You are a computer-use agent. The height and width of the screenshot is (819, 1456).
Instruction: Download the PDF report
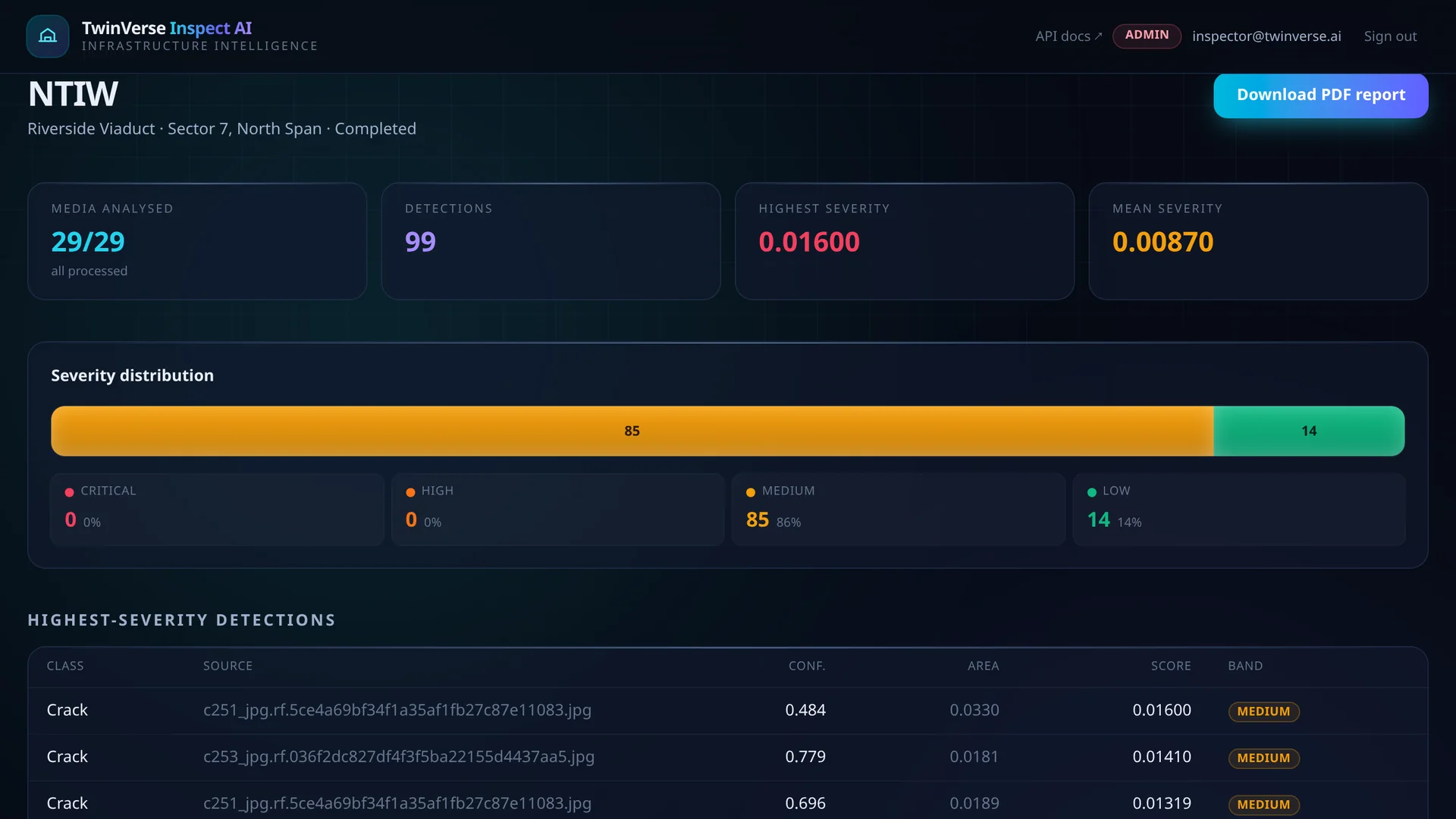(x=1321, y=95)
